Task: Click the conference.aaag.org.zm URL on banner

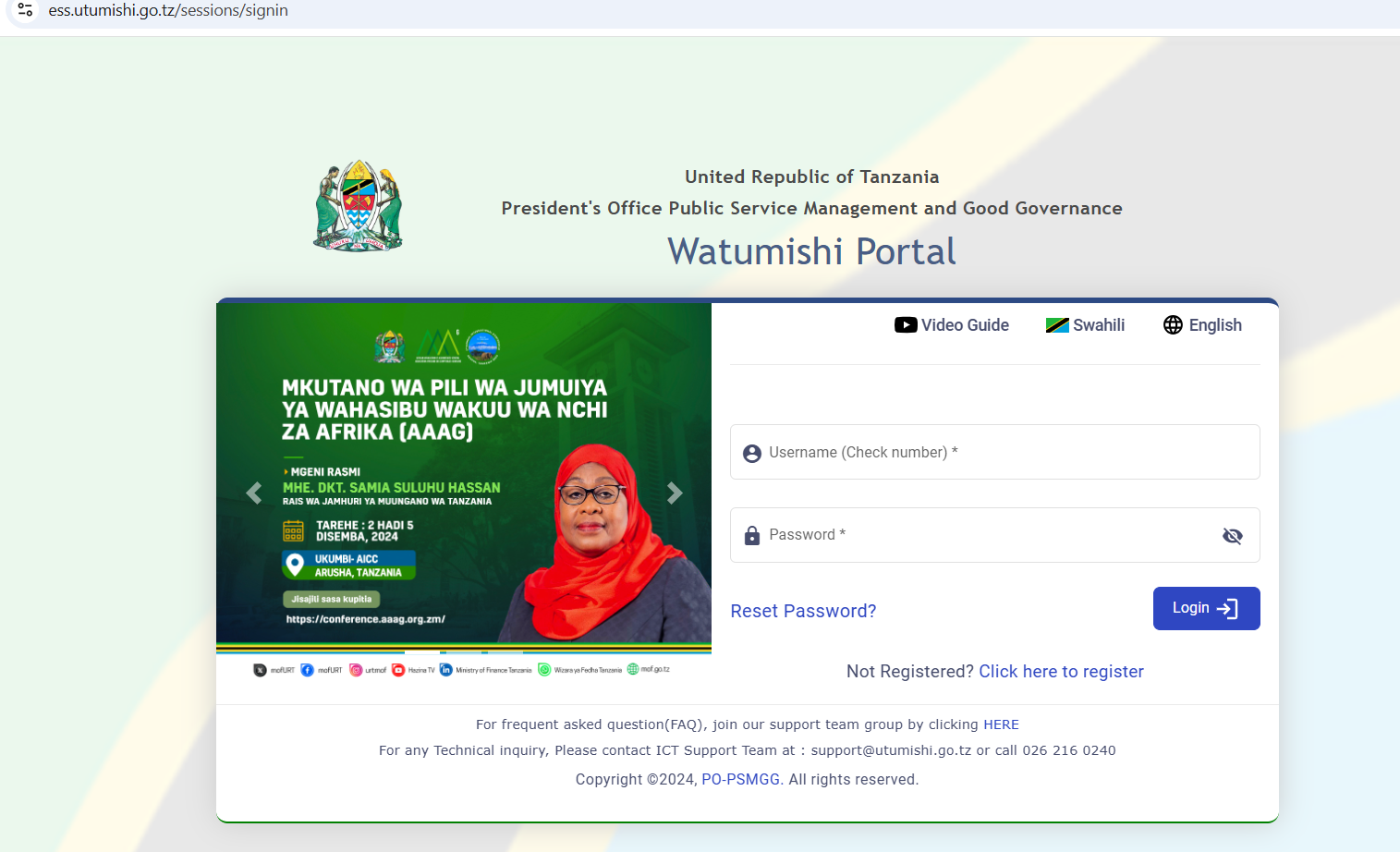Action: (366, 619)
